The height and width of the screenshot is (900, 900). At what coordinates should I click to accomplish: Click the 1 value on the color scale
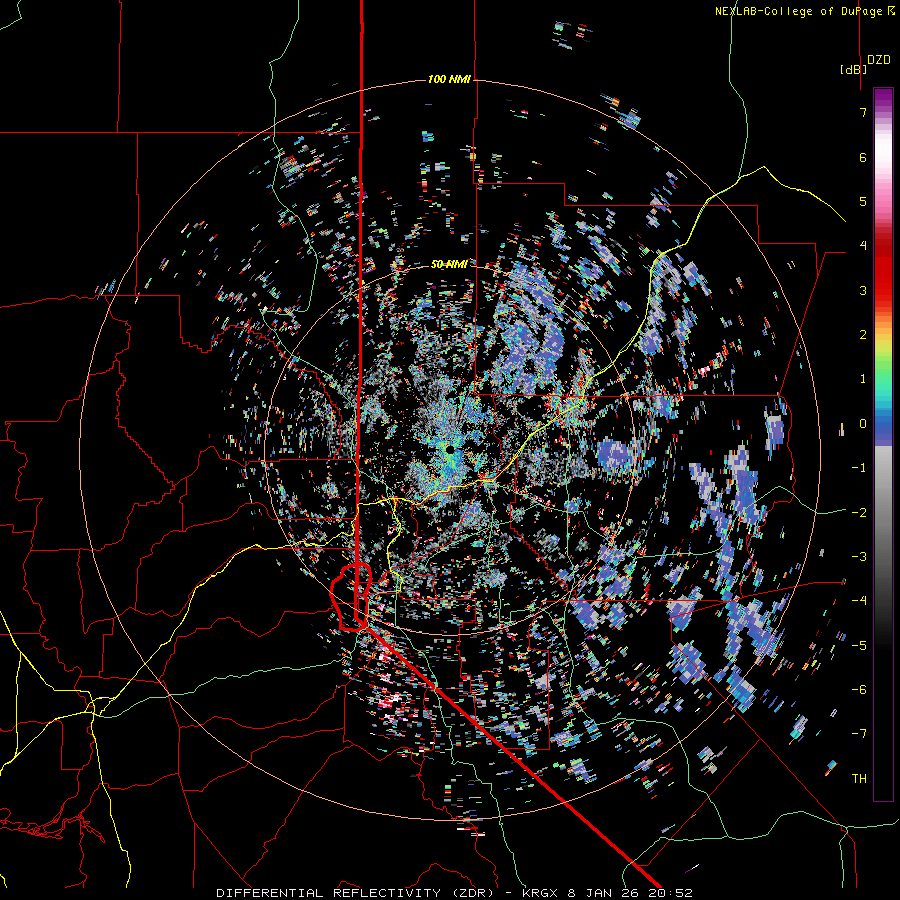point(863,379)
